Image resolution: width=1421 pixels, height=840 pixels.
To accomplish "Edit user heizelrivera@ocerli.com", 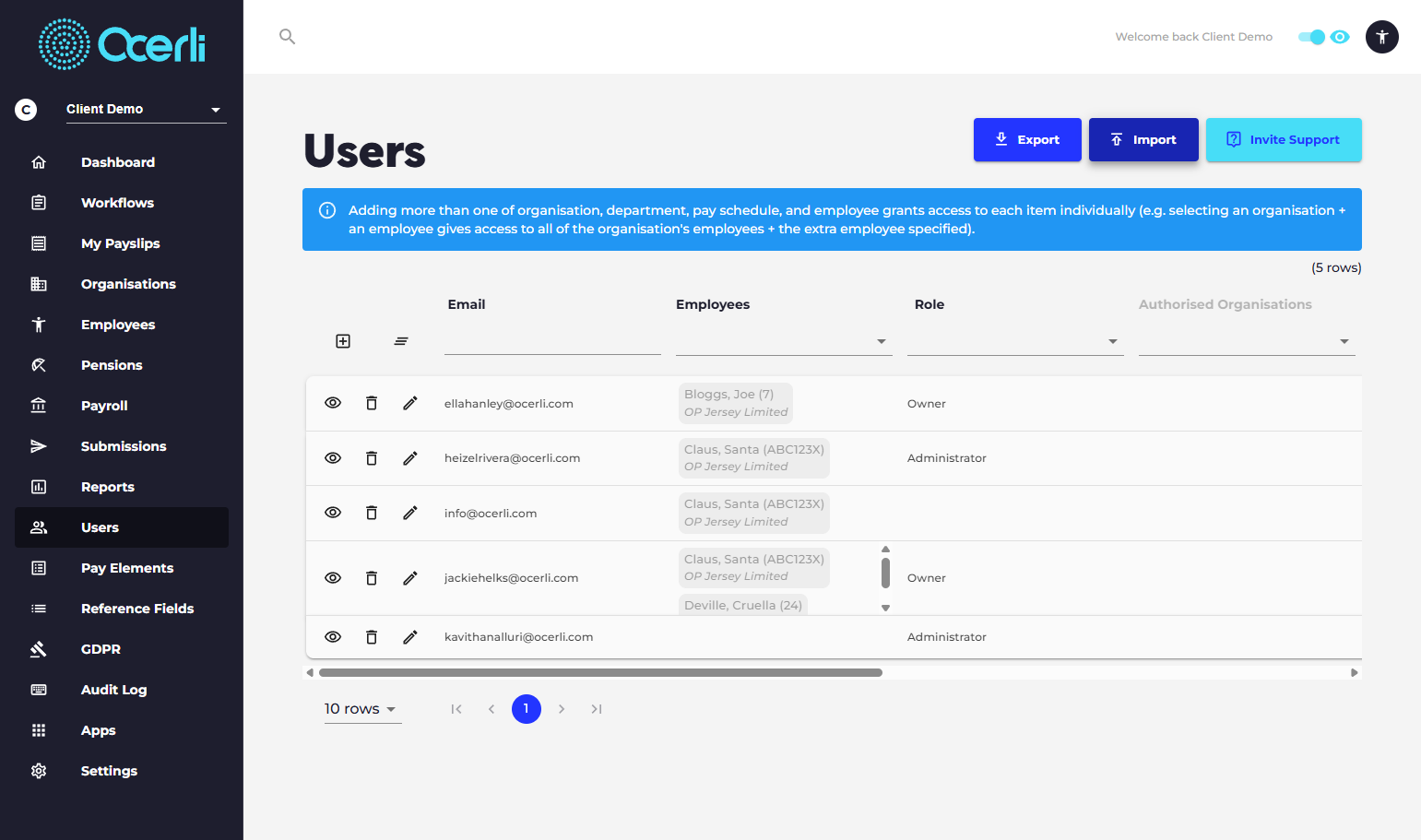I will tap(410, 458).
